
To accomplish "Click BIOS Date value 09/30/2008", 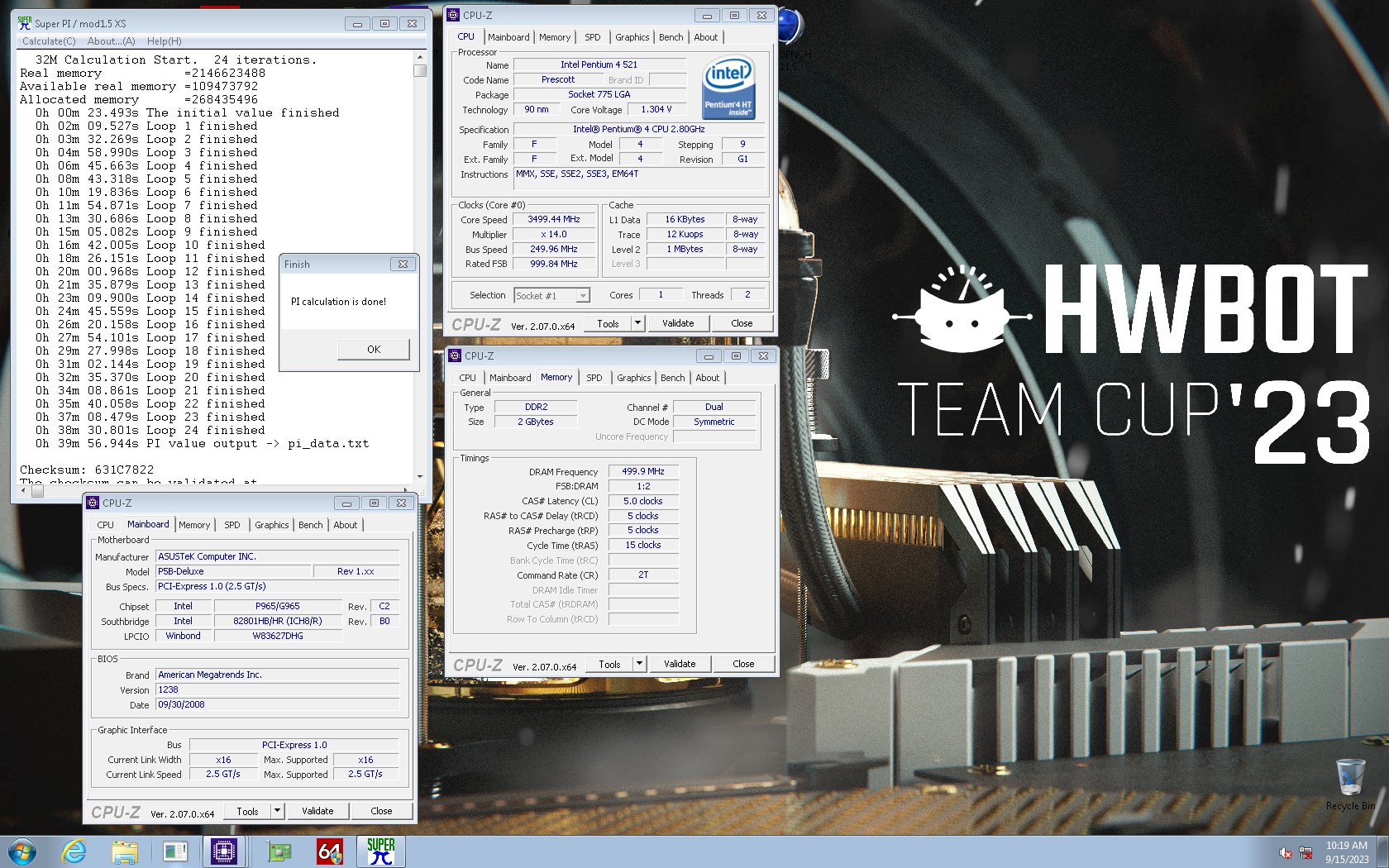I will pos(277,705).
